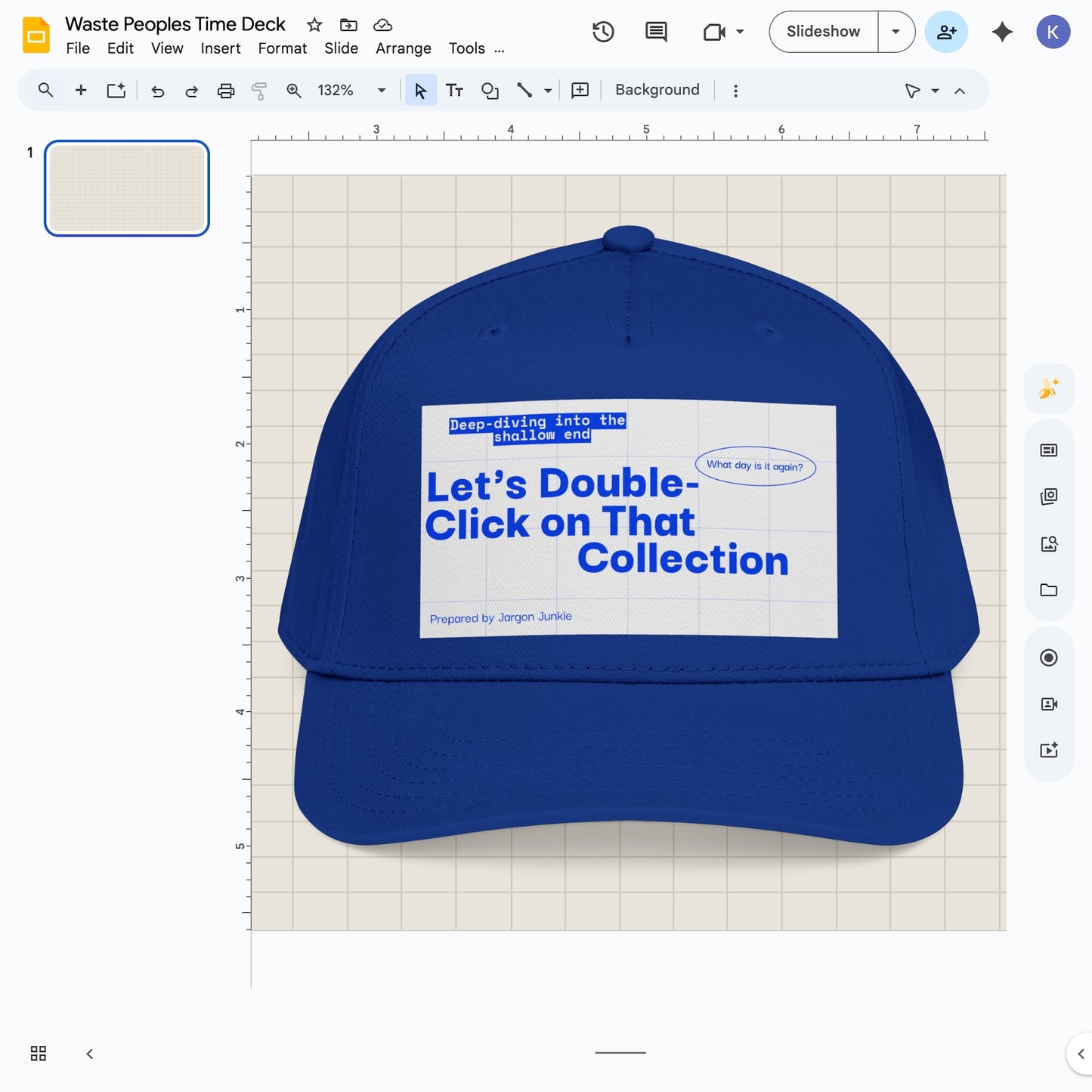This screenshot has height=1092, width=1092.
Task: Open the record slideshow circle icon
Action: pos(1049,657)
